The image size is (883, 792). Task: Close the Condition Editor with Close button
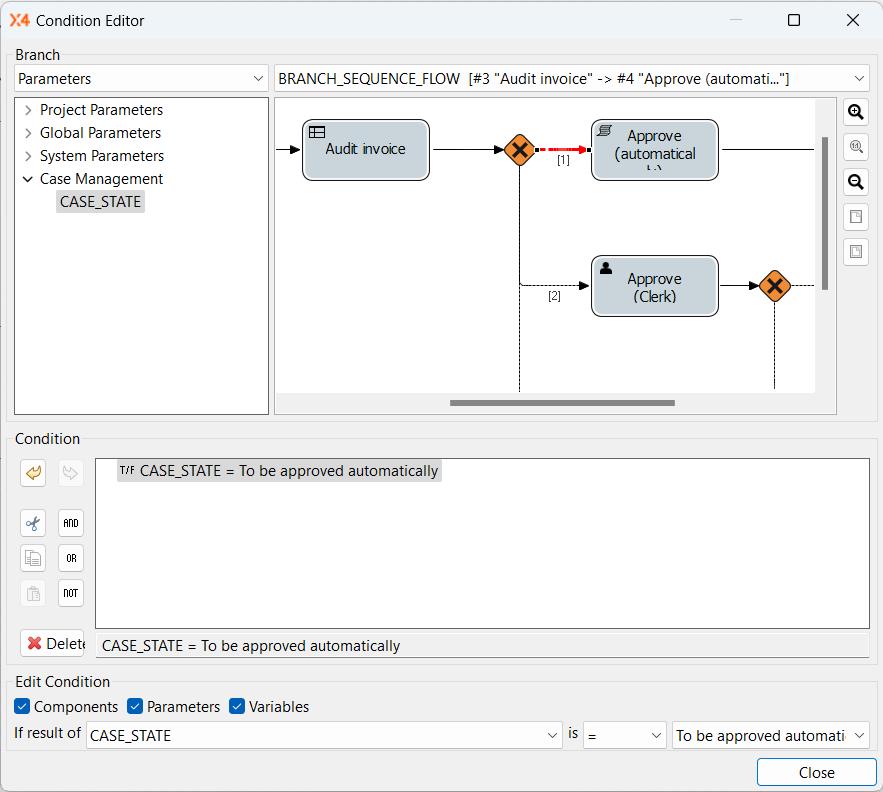pos(816,772)
